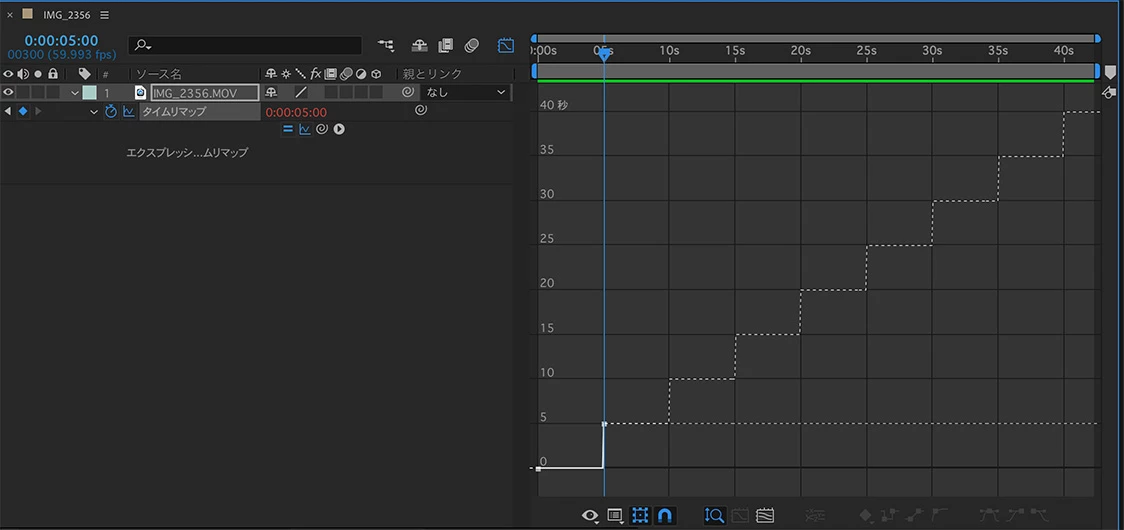The height and width of the screenshot is (530, 1124).
Task: Collapse the IMG_2356.MOV layer chevron
Action: click(x=75, y=93)
